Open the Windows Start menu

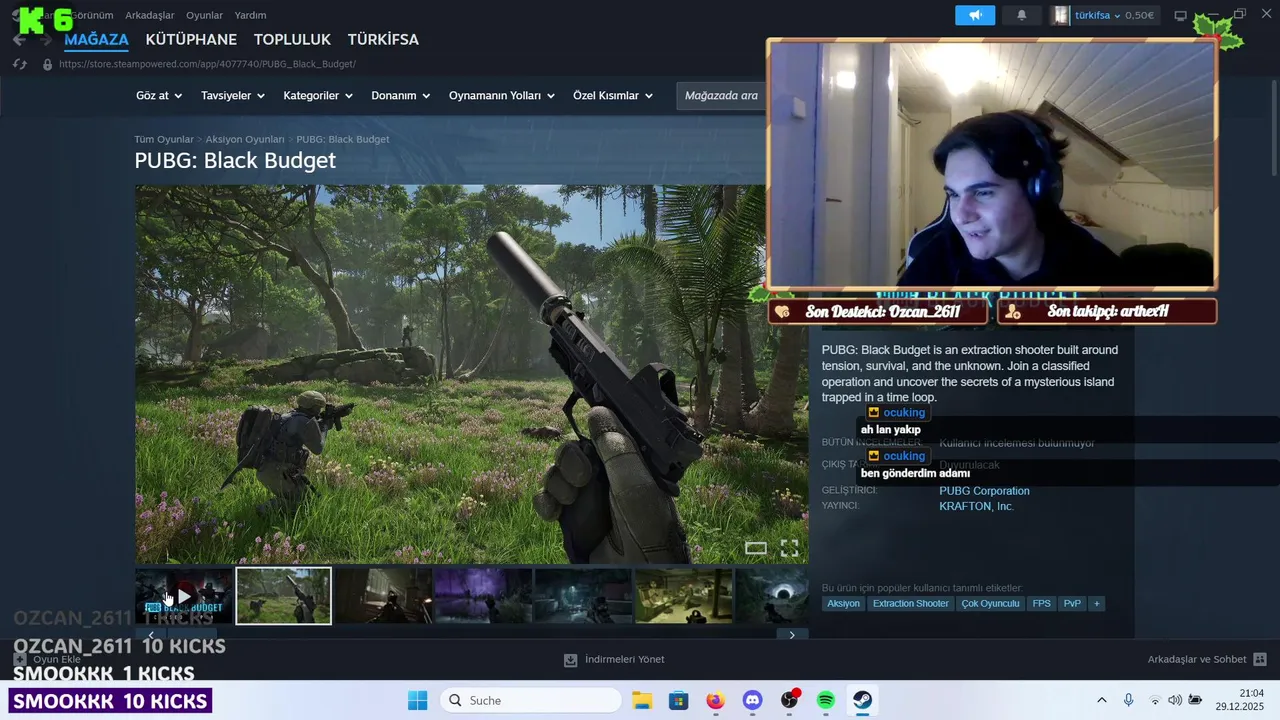pyautogui.click(x=417, y=700)
